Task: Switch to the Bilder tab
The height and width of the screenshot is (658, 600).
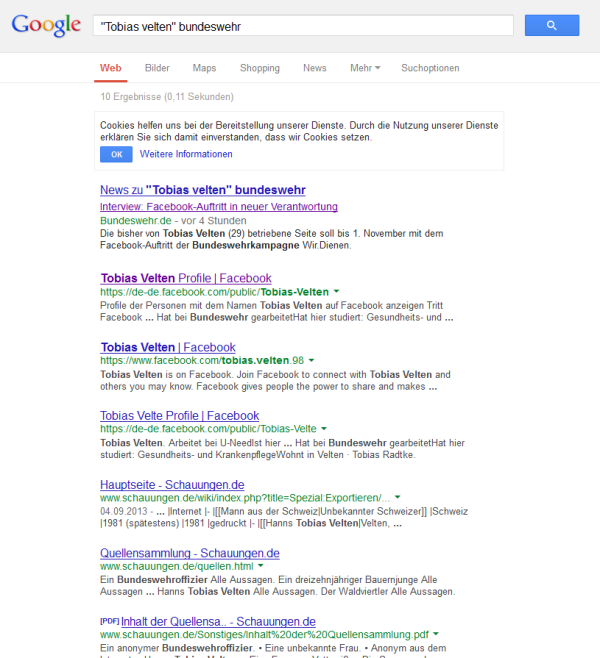Action: point(157,68)
